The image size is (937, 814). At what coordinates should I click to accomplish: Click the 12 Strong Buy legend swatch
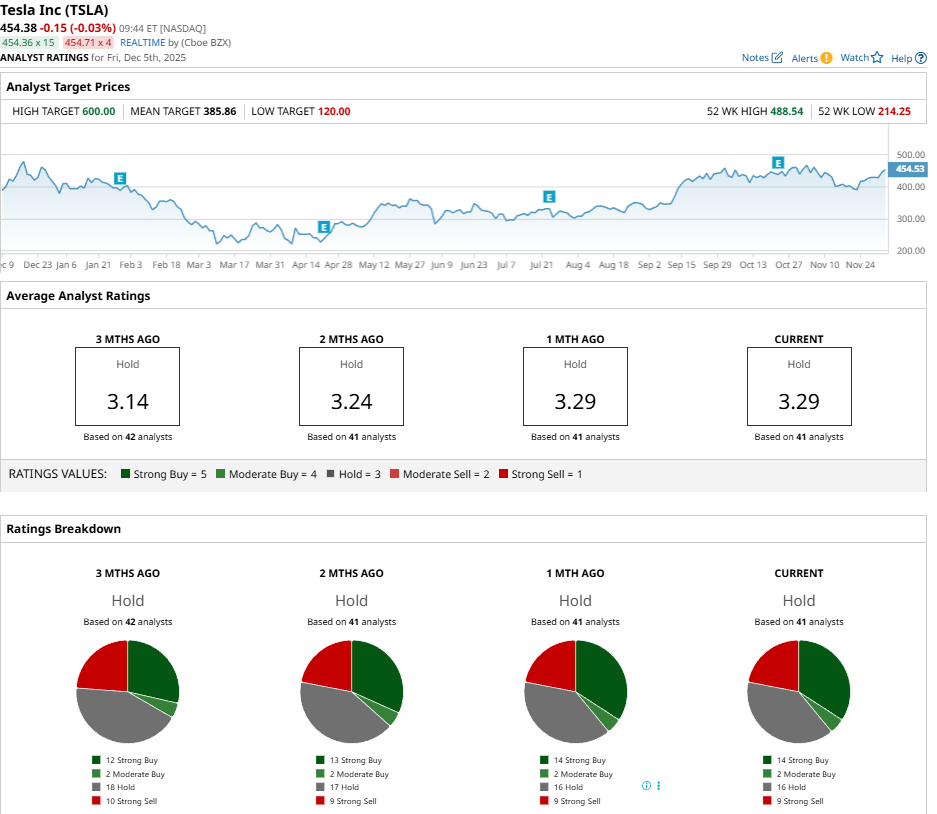coord(96,760)
